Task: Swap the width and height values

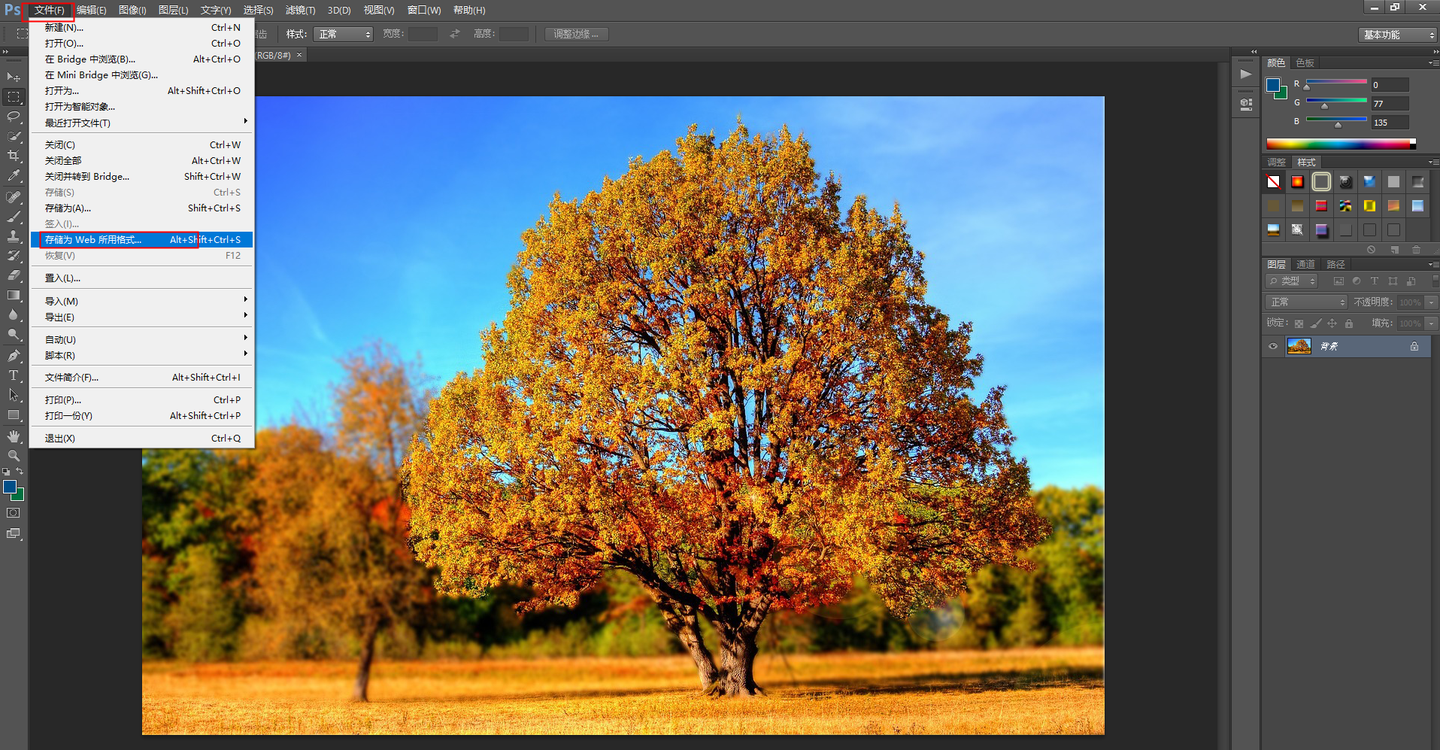Action: (x=455, y=34)
